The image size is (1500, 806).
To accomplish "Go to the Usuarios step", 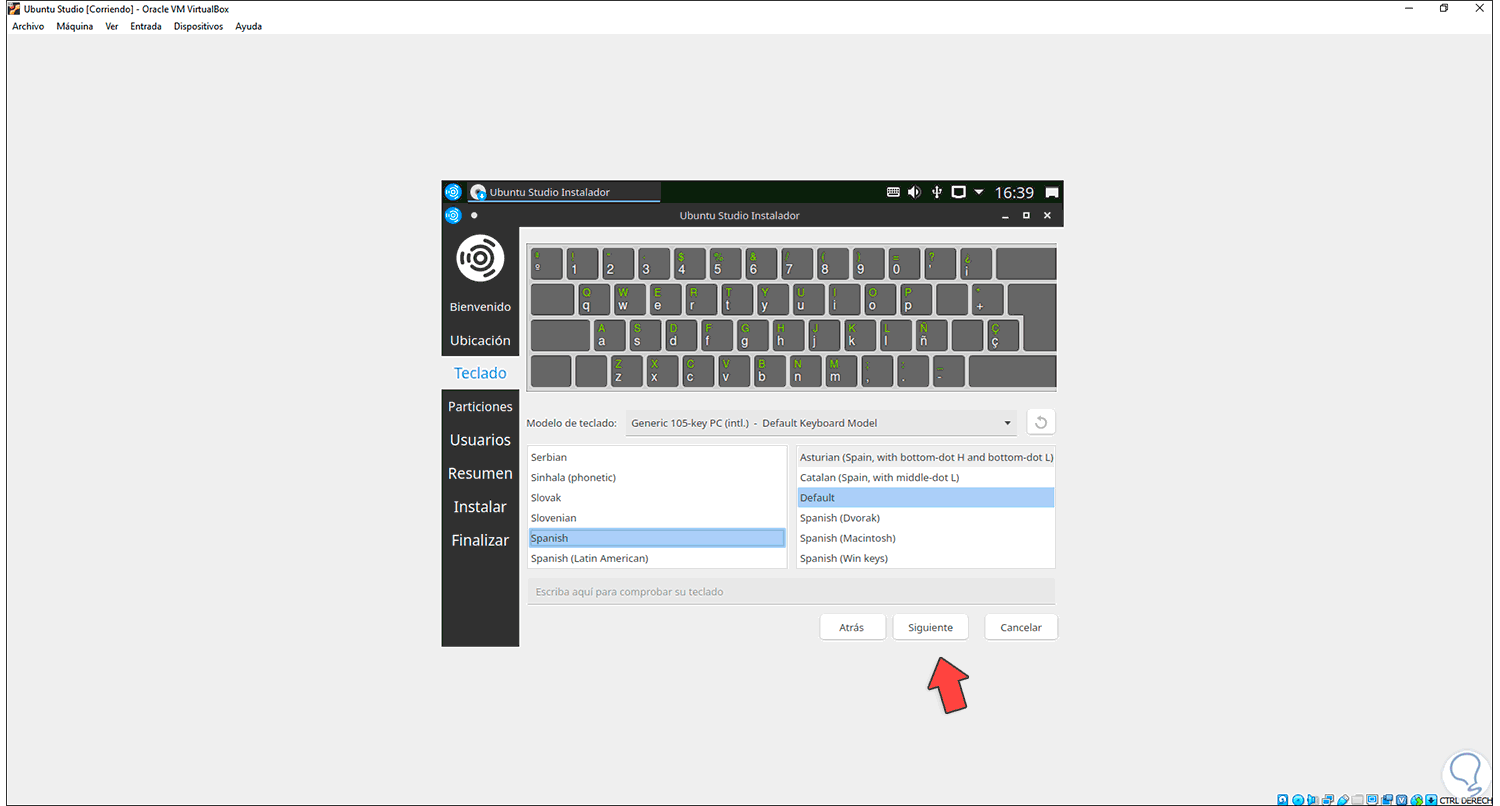I will point(480,440).
